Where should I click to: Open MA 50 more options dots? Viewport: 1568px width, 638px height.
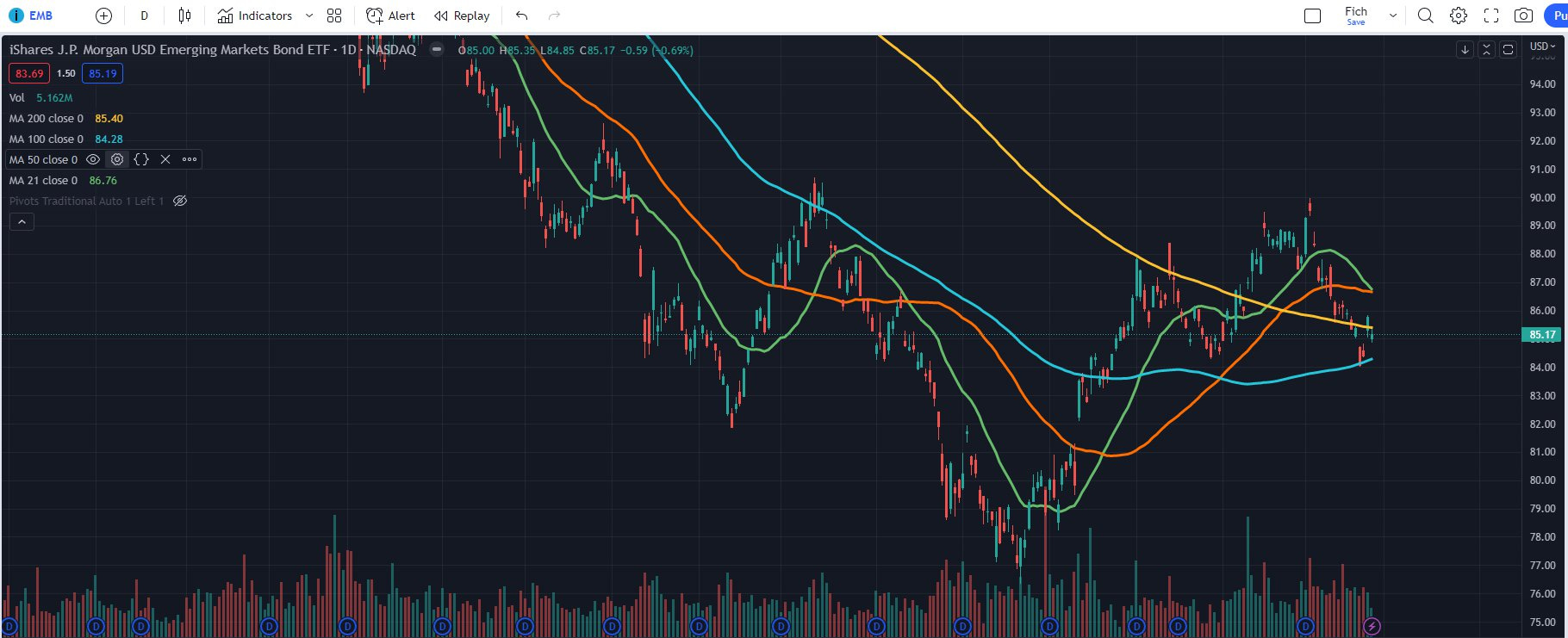(x=190, y=159)
